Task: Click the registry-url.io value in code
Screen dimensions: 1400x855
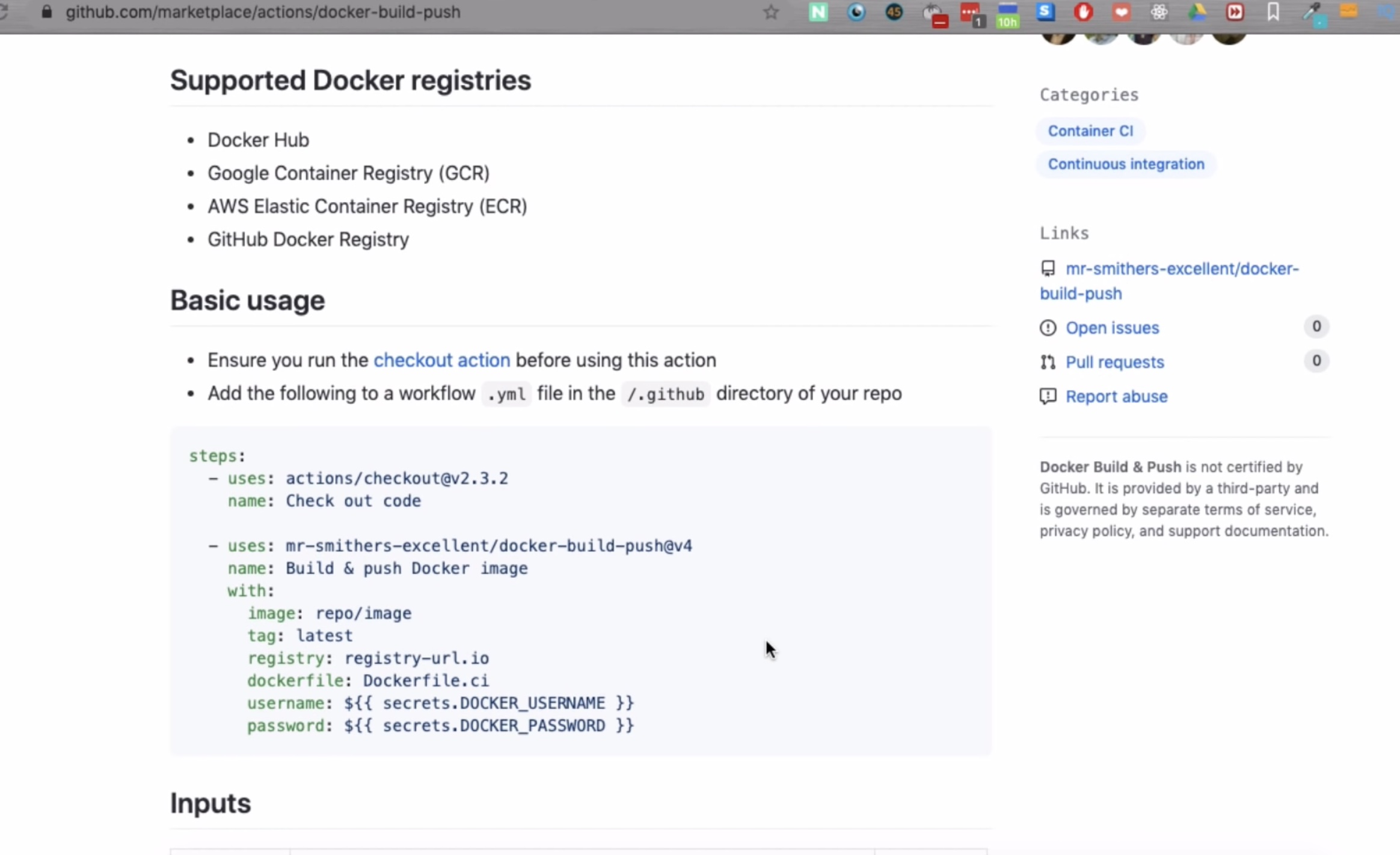Action: [416, 658]
